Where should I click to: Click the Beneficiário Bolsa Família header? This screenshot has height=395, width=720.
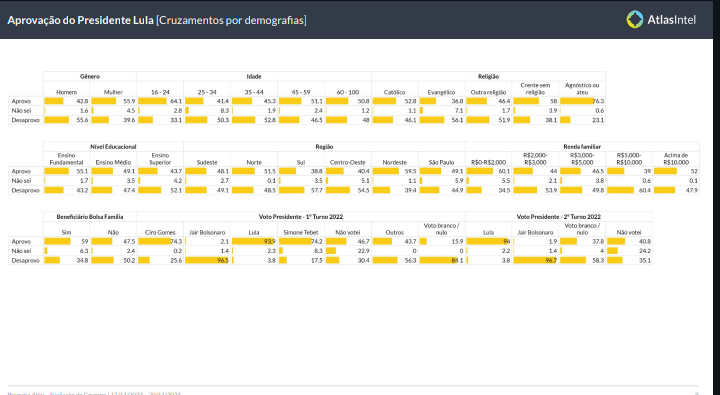90,216
